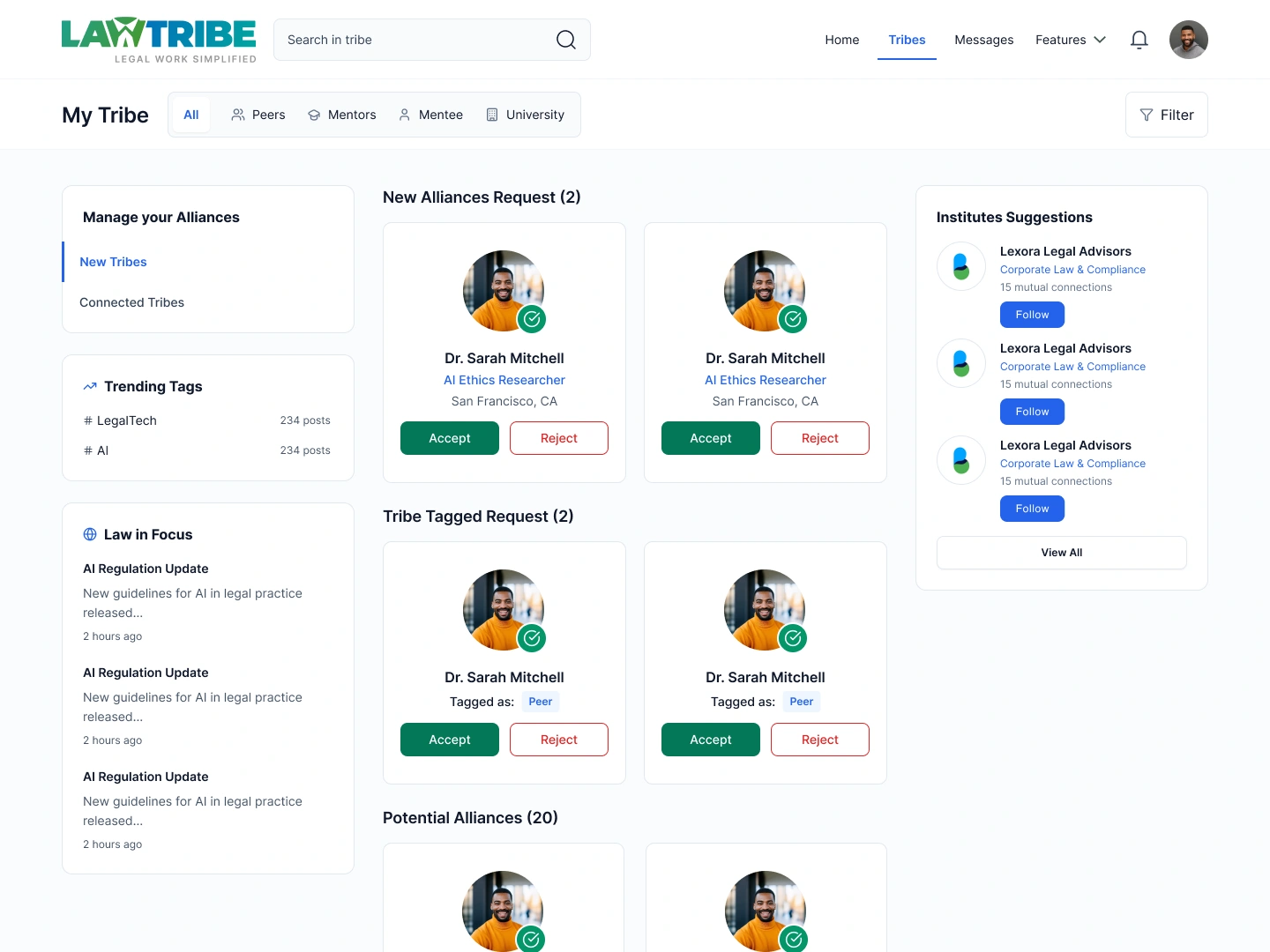Viewport: 1270px width, 952px height.
Task: Select the All filter tab
Action: (x=191, y=115)
